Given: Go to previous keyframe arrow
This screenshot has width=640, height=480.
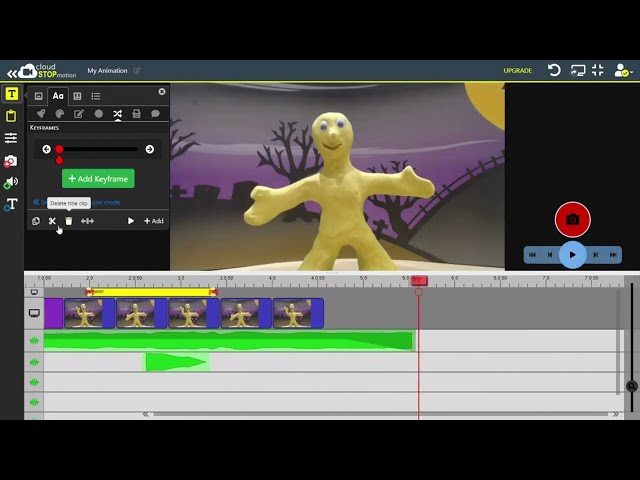Looking at the screenshot, I should point(47,149).
